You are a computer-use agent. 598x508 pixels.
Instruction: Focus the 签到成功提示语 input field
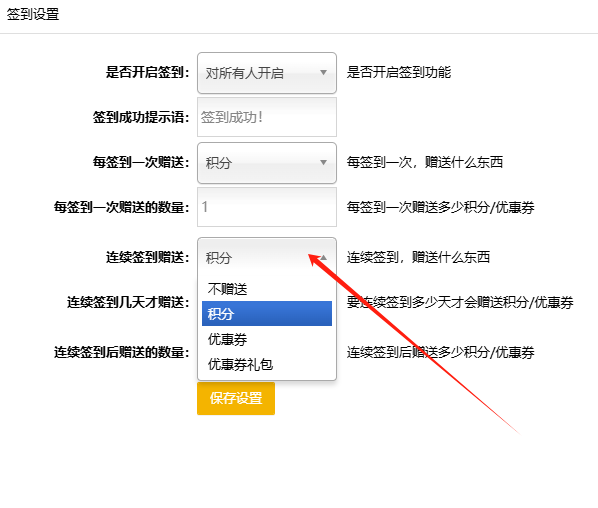tap(267, 117)
